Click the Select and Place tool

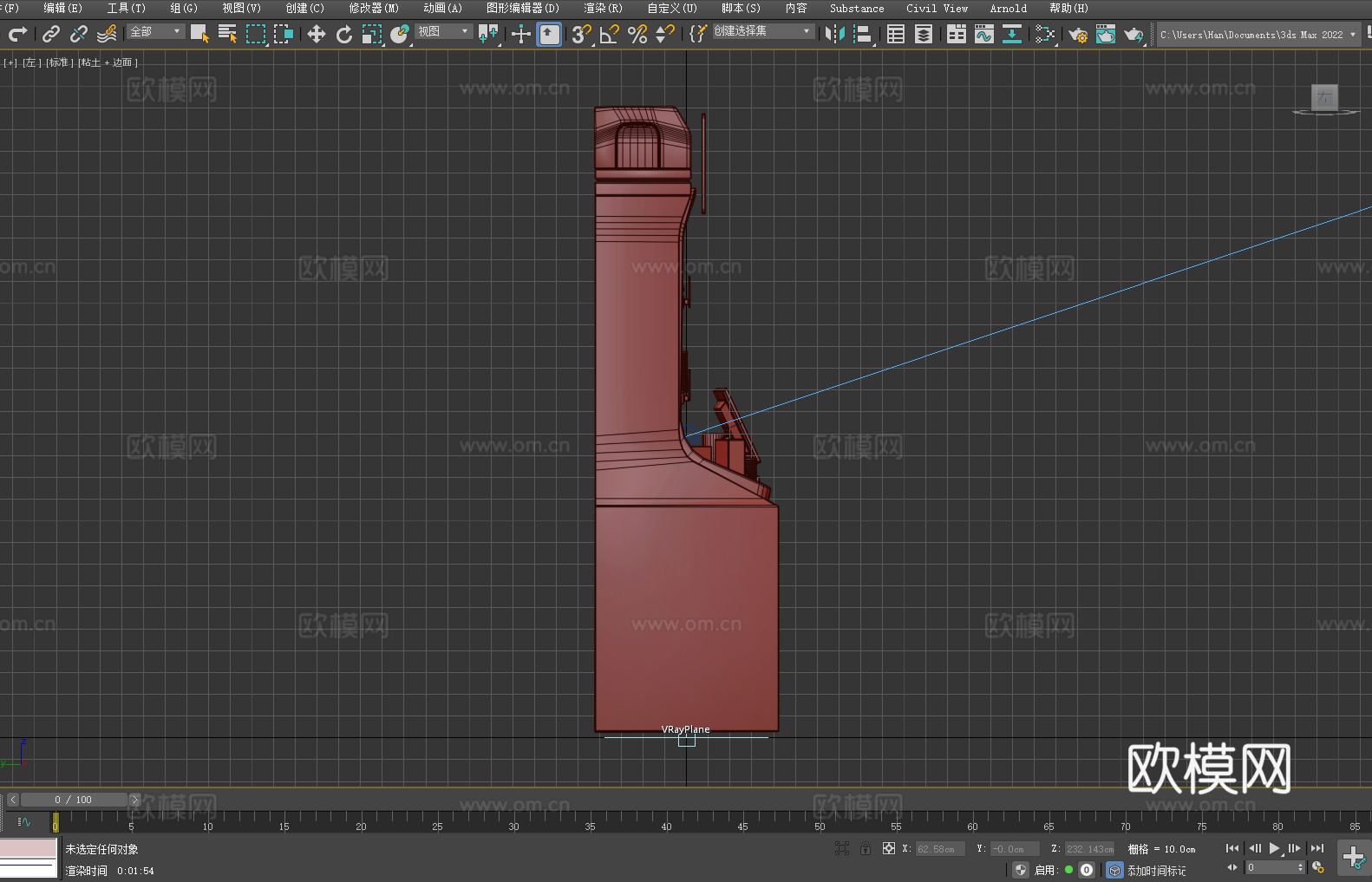[400, 34]
